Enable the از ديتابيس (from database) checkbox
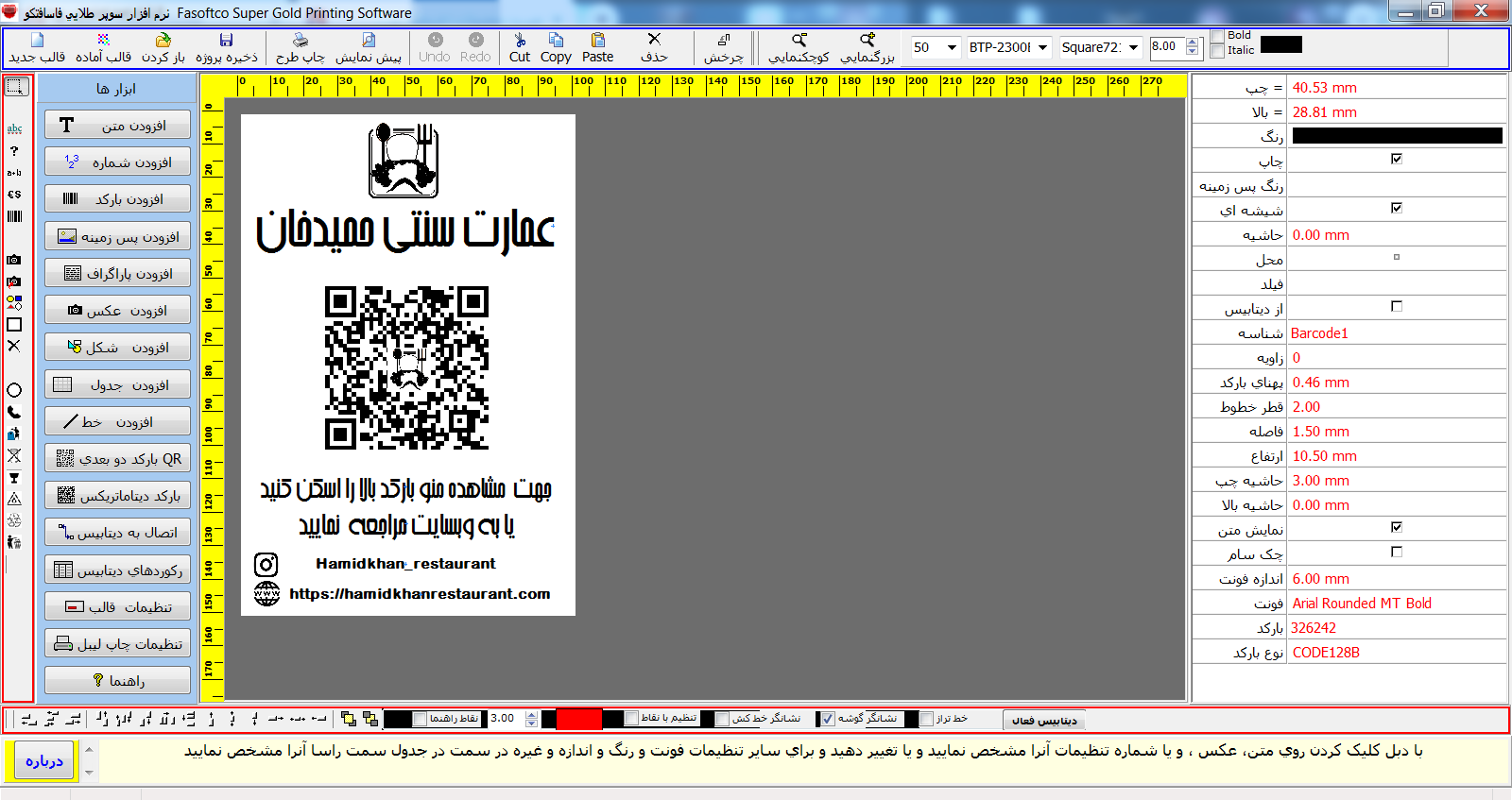This screenshot has height=800, width=1512. click(1397, 306)
